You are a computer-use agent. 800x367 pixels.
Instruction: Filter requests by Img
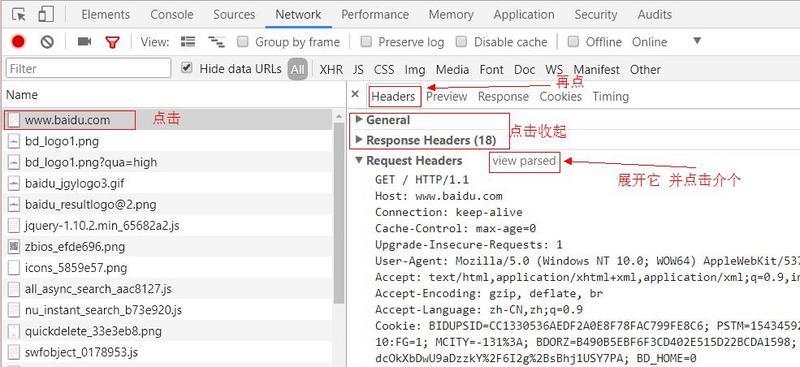click(415, 69)
